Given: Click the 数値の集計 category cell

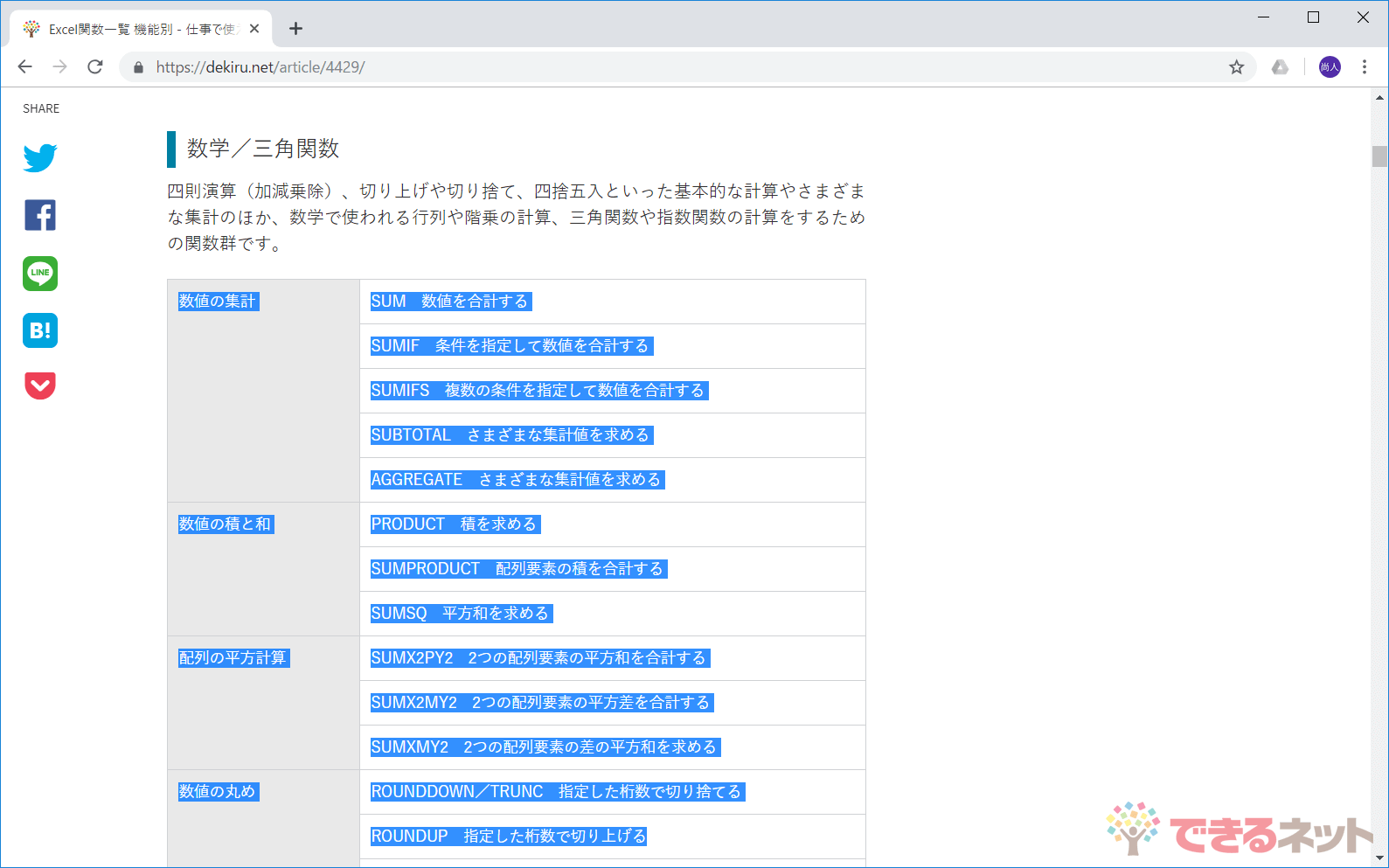Looking at the screenshot, I should pos(263,391).
